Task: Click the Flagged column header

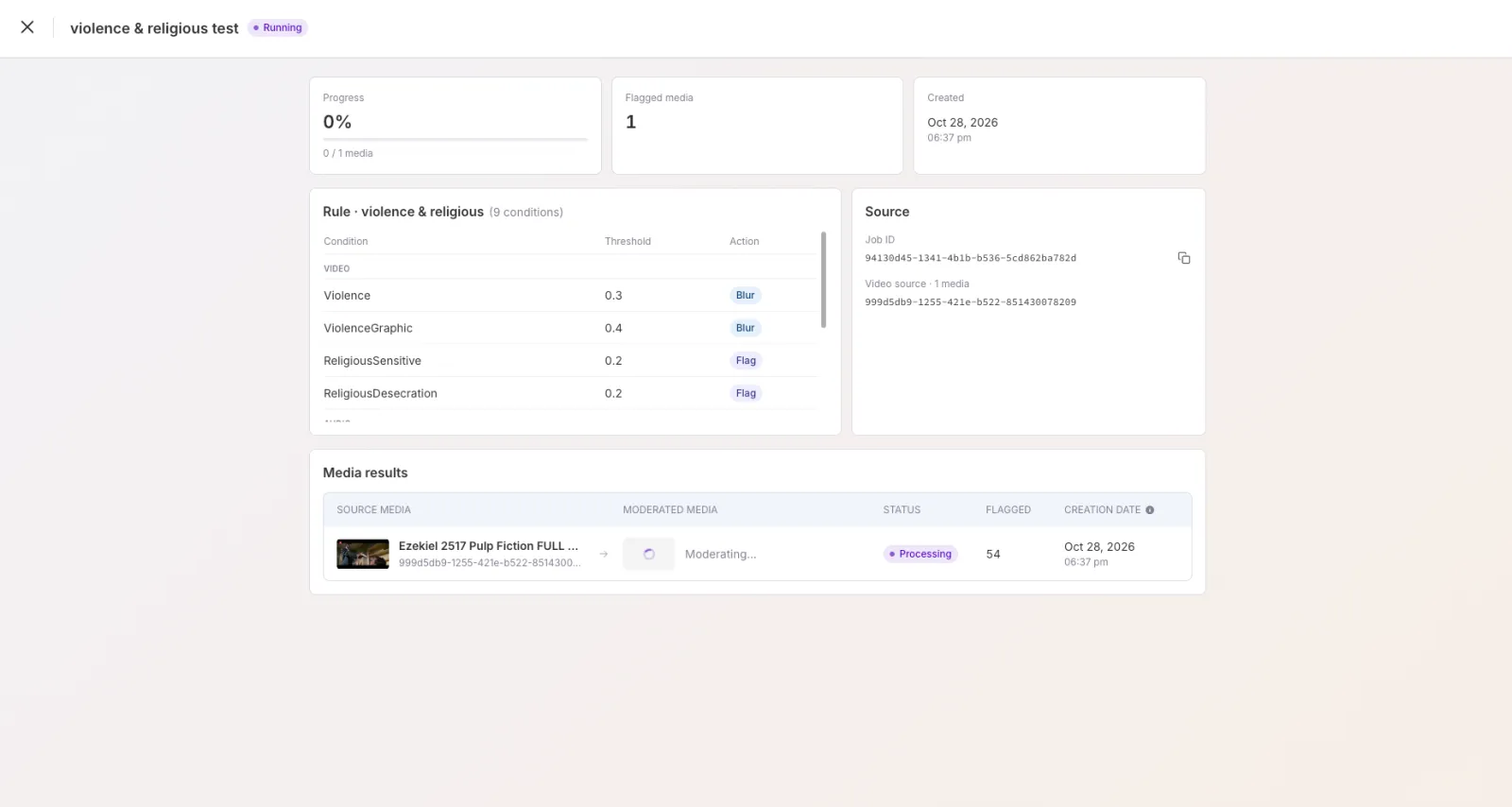Action: click(1008, 510)
